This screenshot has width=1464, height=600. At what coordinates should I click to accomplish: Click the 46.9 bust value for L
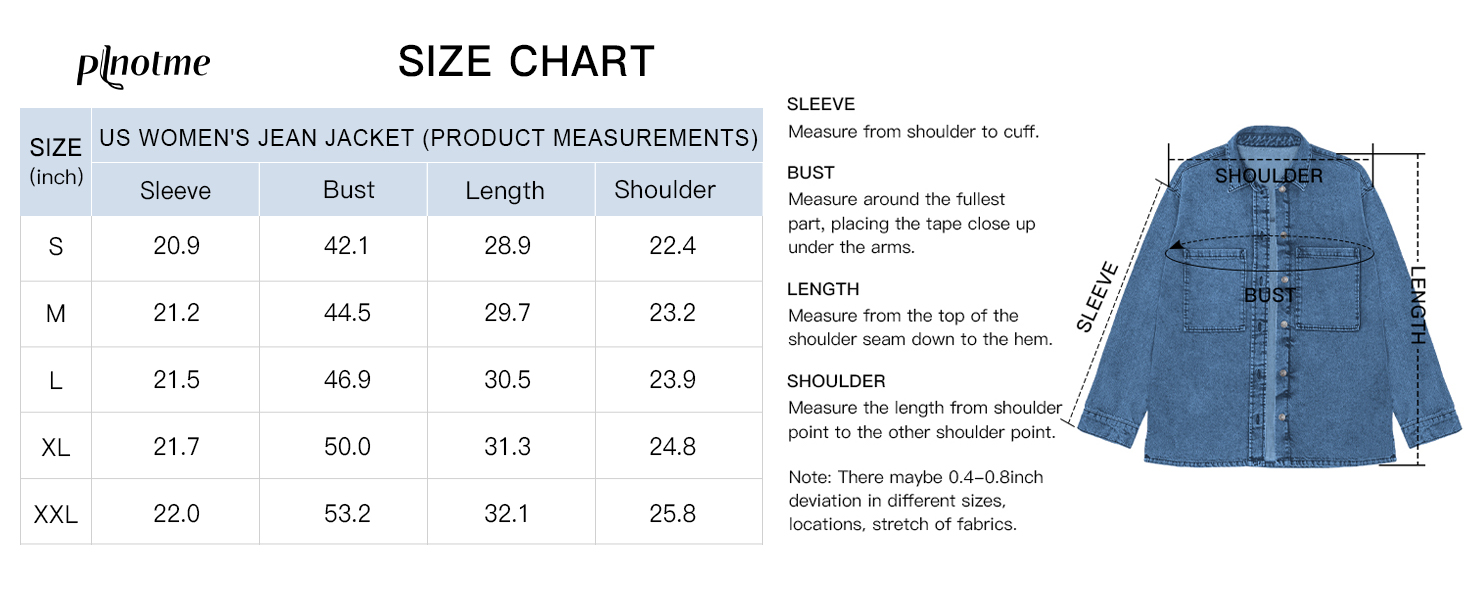tap(347, 380)
